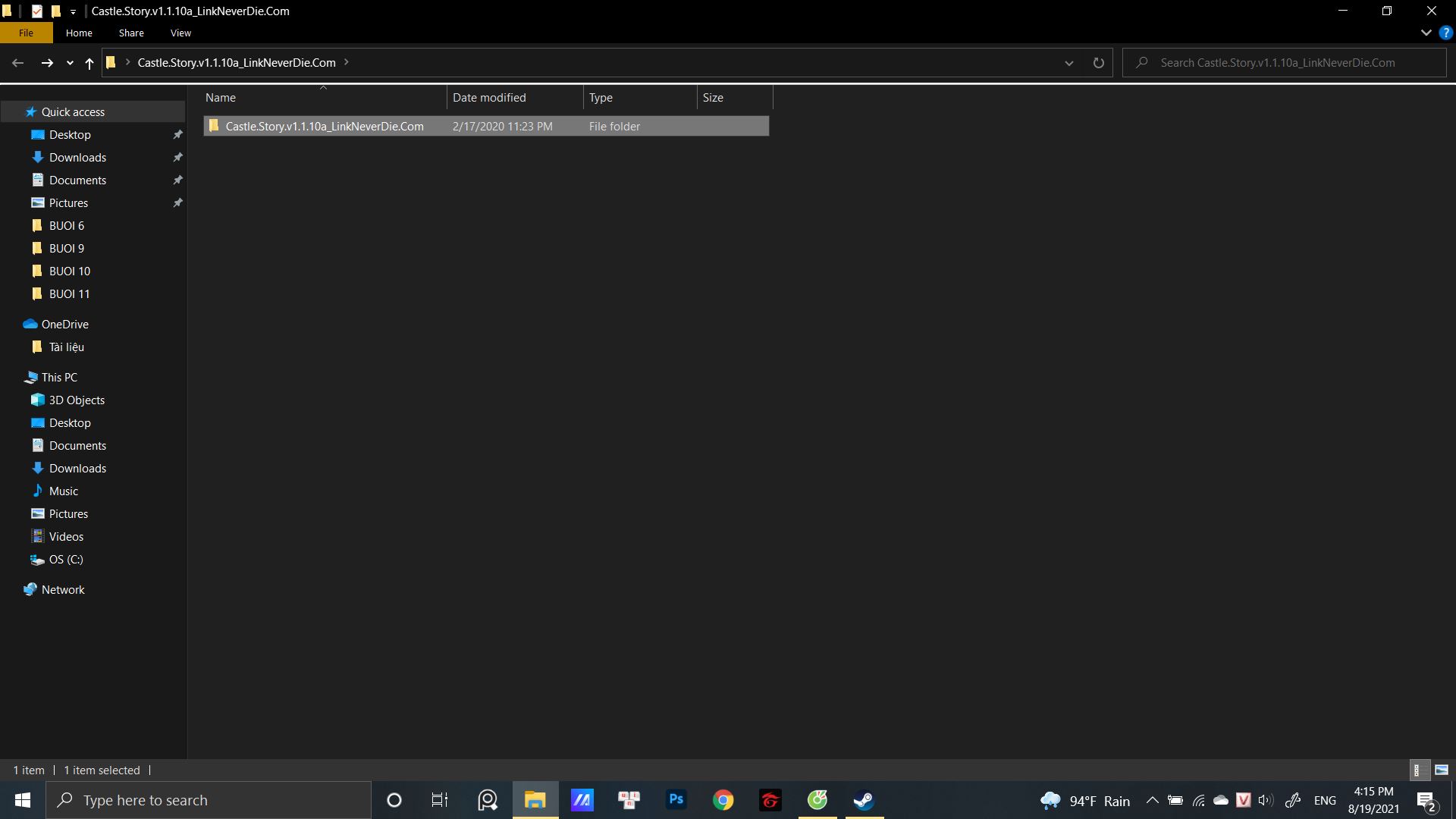Screen dimensions: 1456x819
Task: Select the View tab in ribbon
Action: [x=180, y=33]
